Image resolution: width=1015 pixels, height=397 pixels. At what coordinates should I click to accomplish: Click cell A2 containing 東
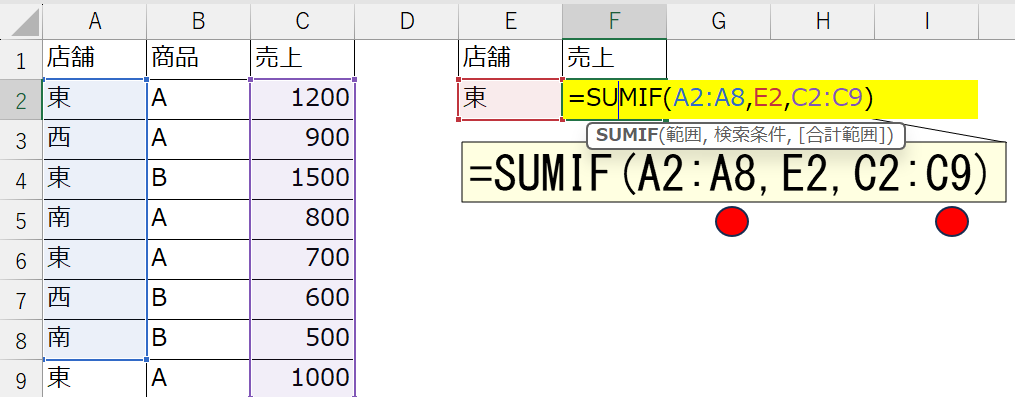coord(95,99)
